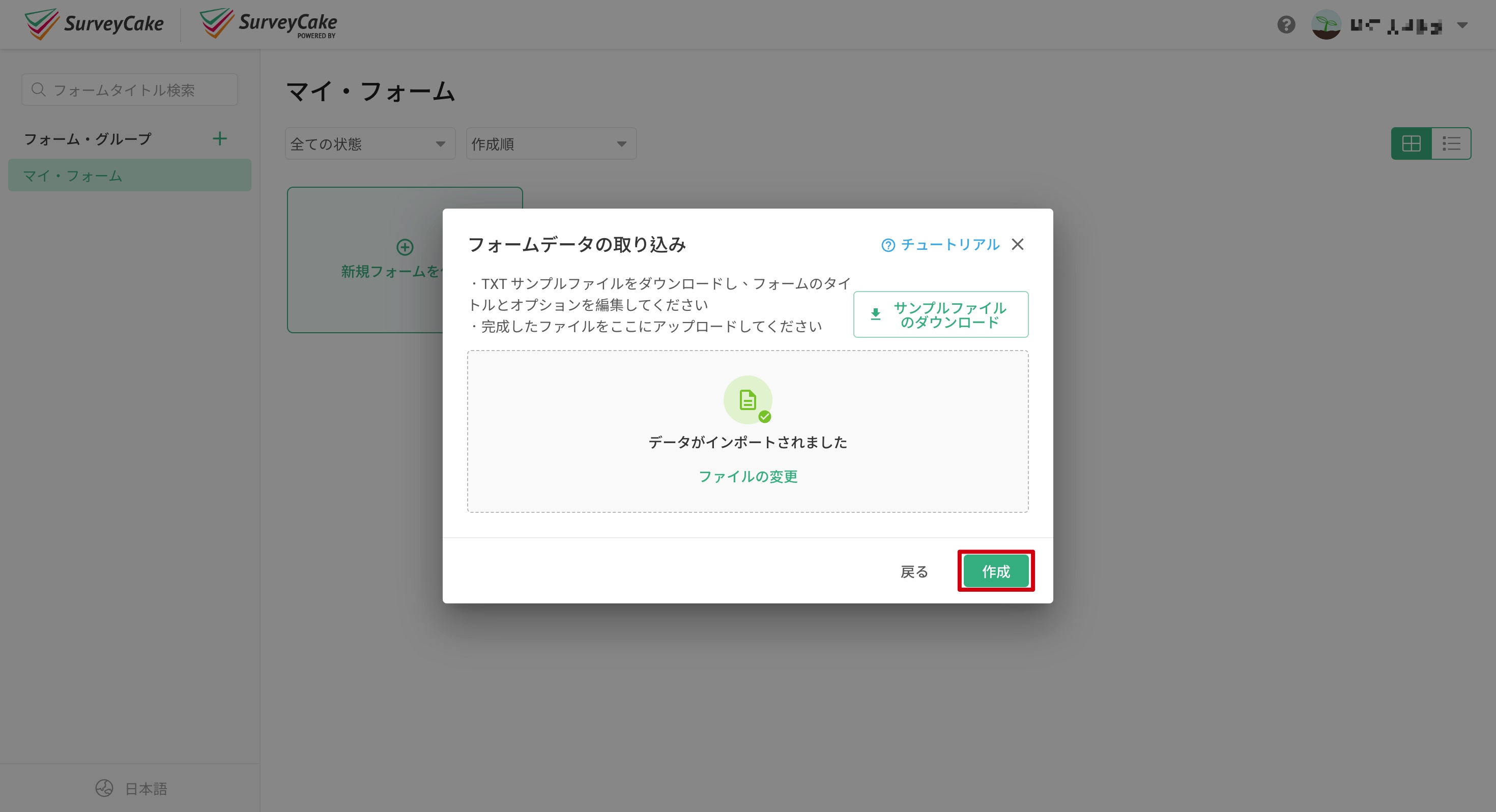Open the 全ての状態 status dropdown
Image resolution: width=1496 pixels, height=812 pixels.
click(x=370, y=143)
